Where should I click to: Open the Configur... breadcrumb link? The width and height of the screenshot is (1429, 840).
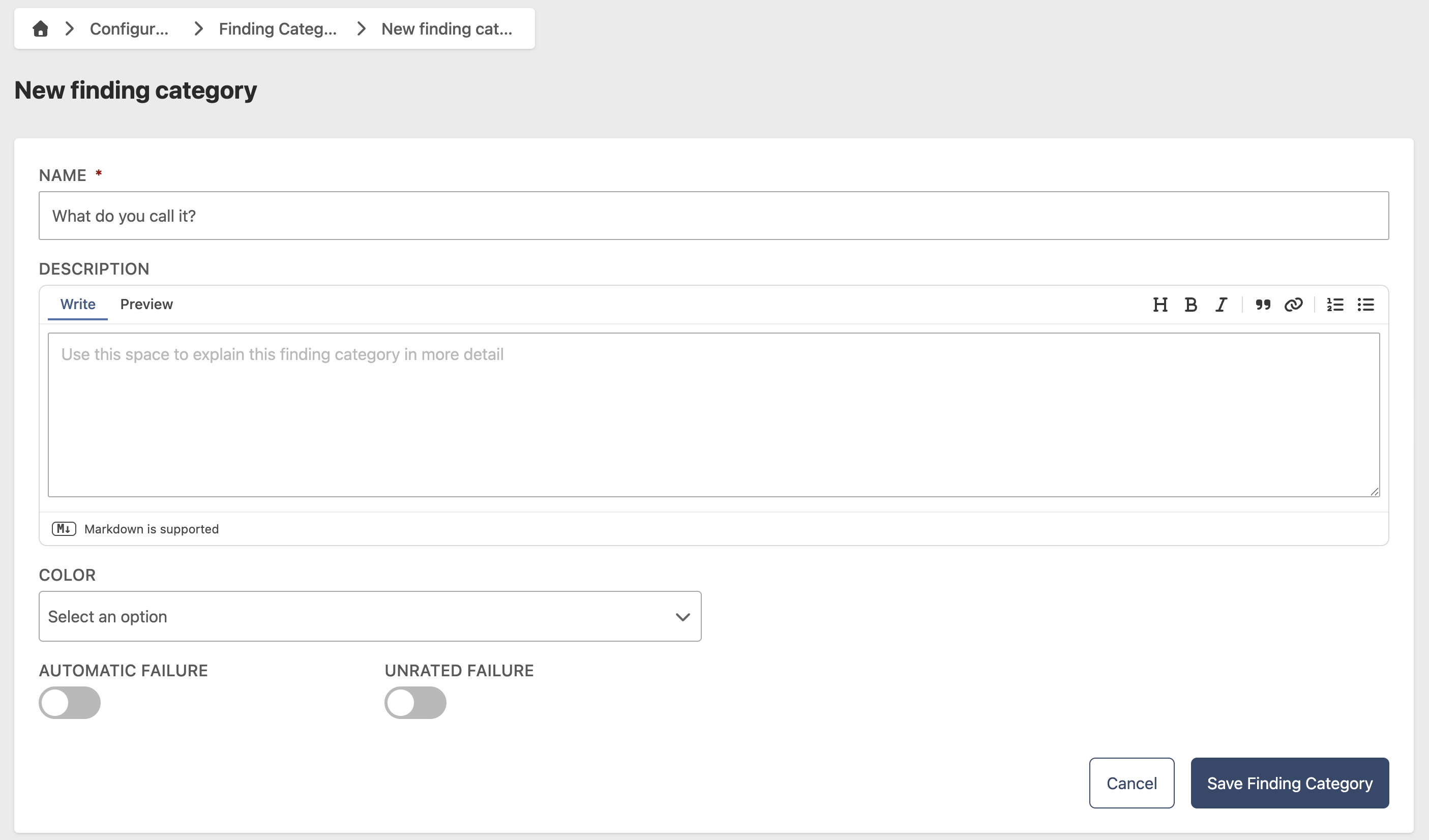coord(129,29)
